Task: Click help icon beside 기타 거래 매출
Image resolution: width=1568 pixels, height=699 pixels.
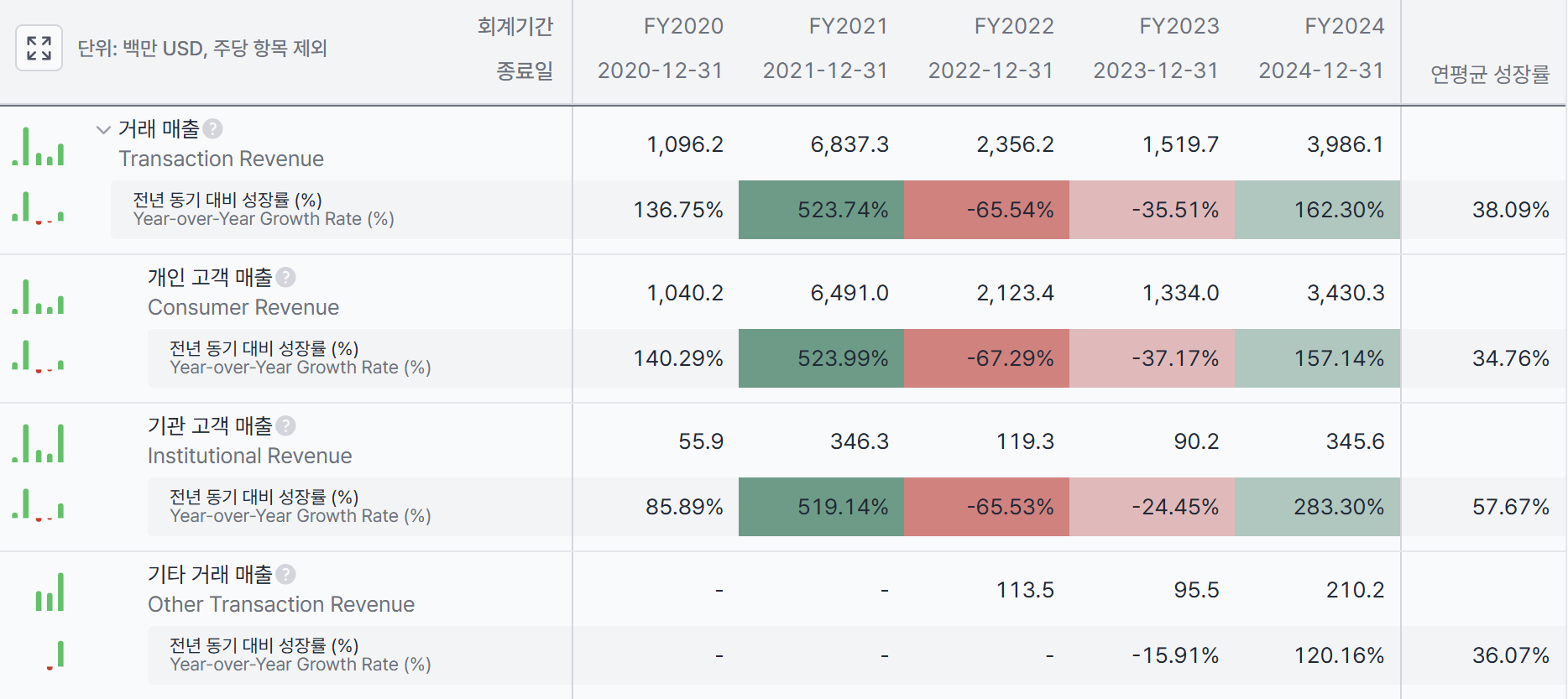Action: pos(286,574)
